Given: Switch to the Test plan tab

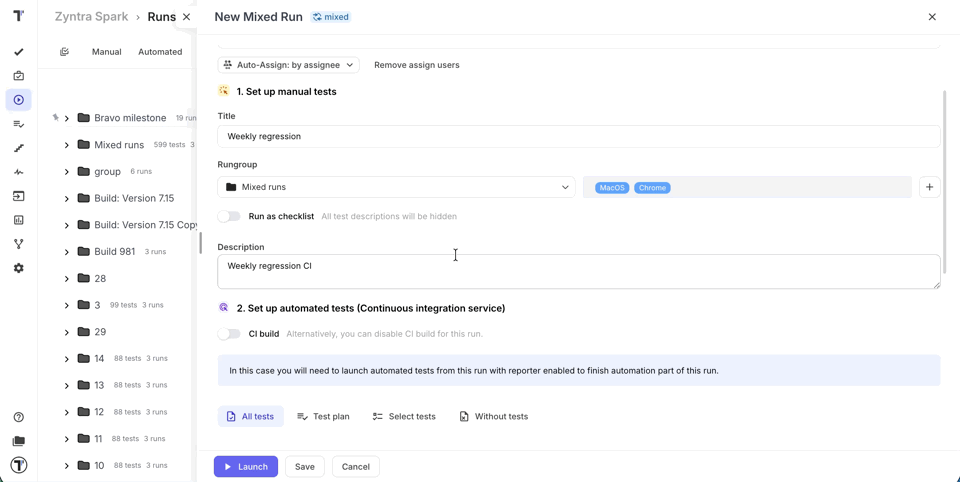Looking at the screenshot, I should coord(323,416).
